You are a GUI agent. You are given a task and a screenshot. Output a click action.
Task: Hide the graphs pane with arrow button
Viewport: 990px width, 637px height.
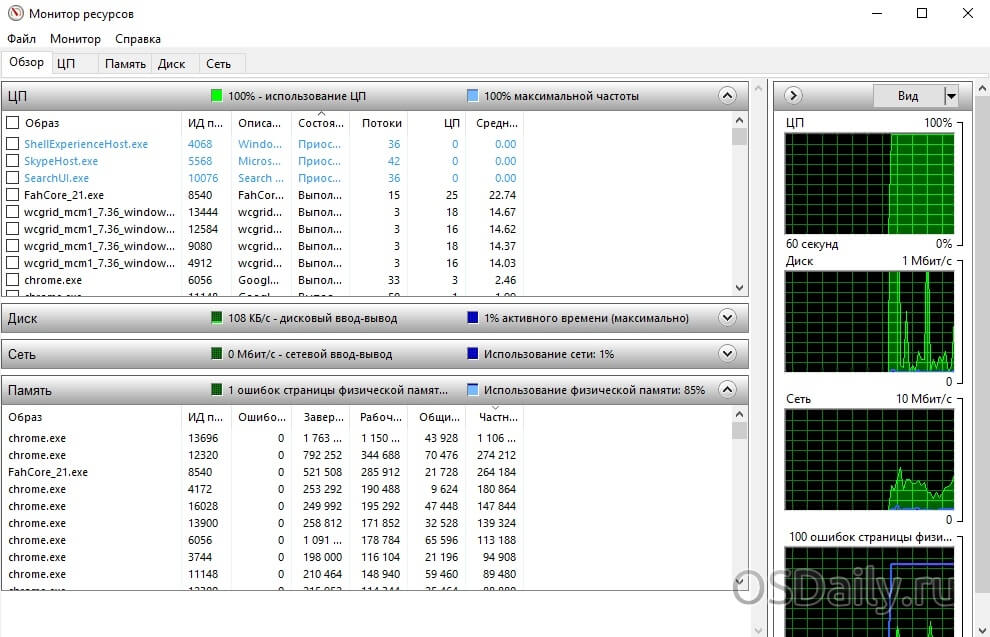point(793,96)
